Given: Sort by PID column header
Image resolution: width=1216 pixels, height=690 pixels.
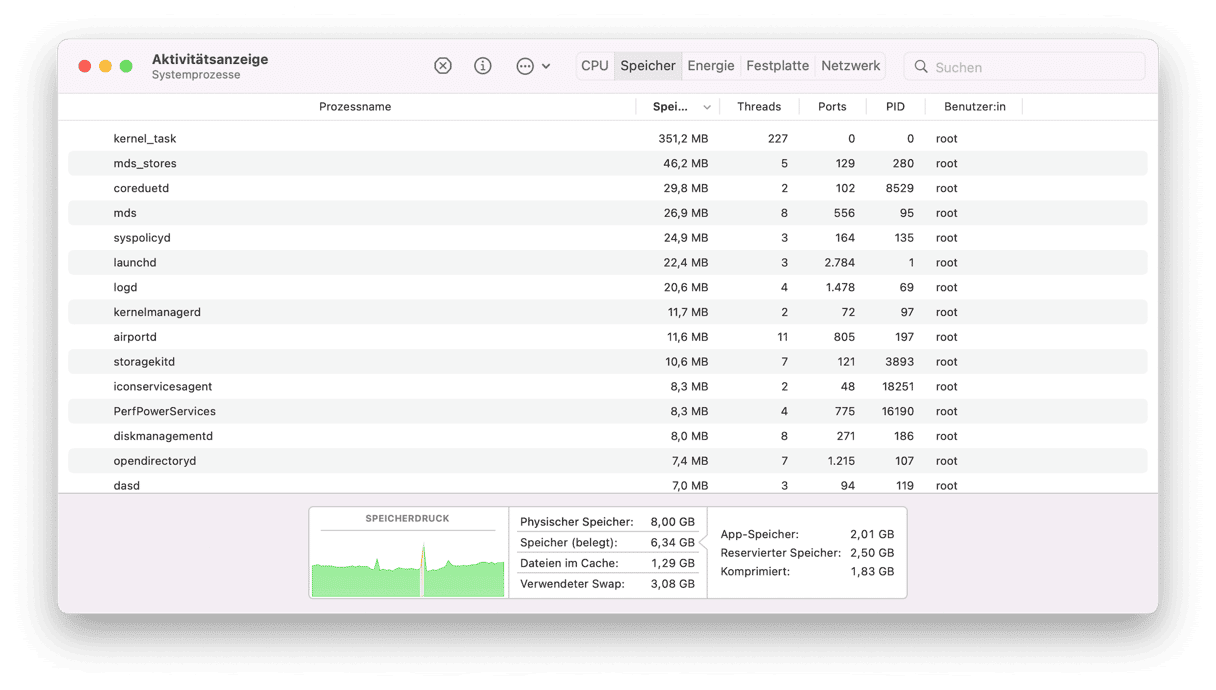Looking at the screenshot, I should 895,107.
